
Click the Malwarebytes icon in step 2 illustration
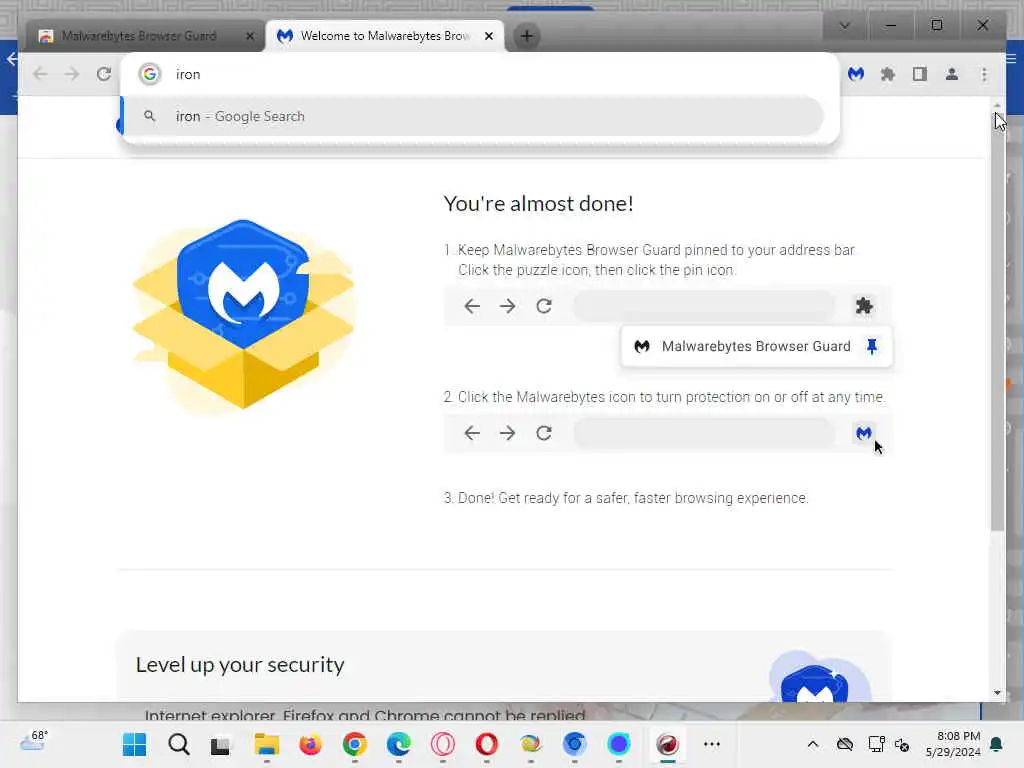pos(863,433)
